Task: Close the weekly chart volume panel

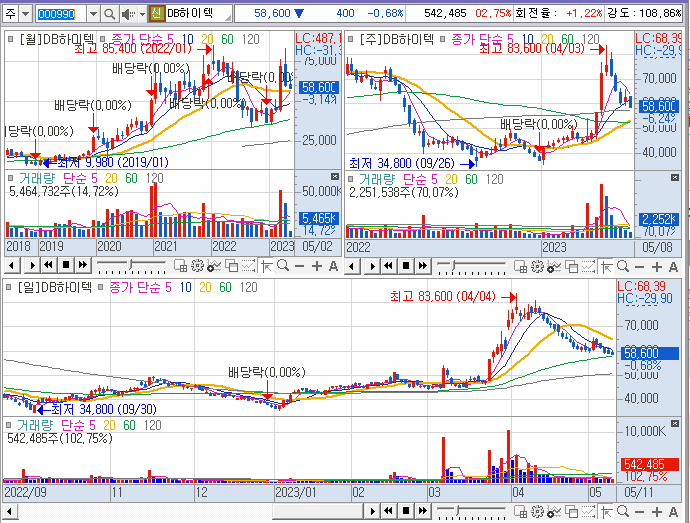Action: click(675, 177)
